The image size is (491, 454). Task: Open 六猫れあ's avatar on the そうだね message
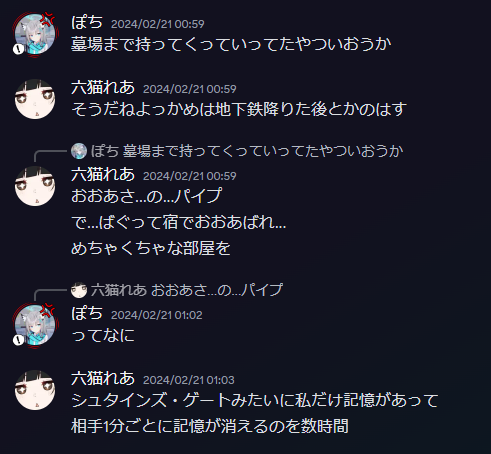tap(35, 99)
